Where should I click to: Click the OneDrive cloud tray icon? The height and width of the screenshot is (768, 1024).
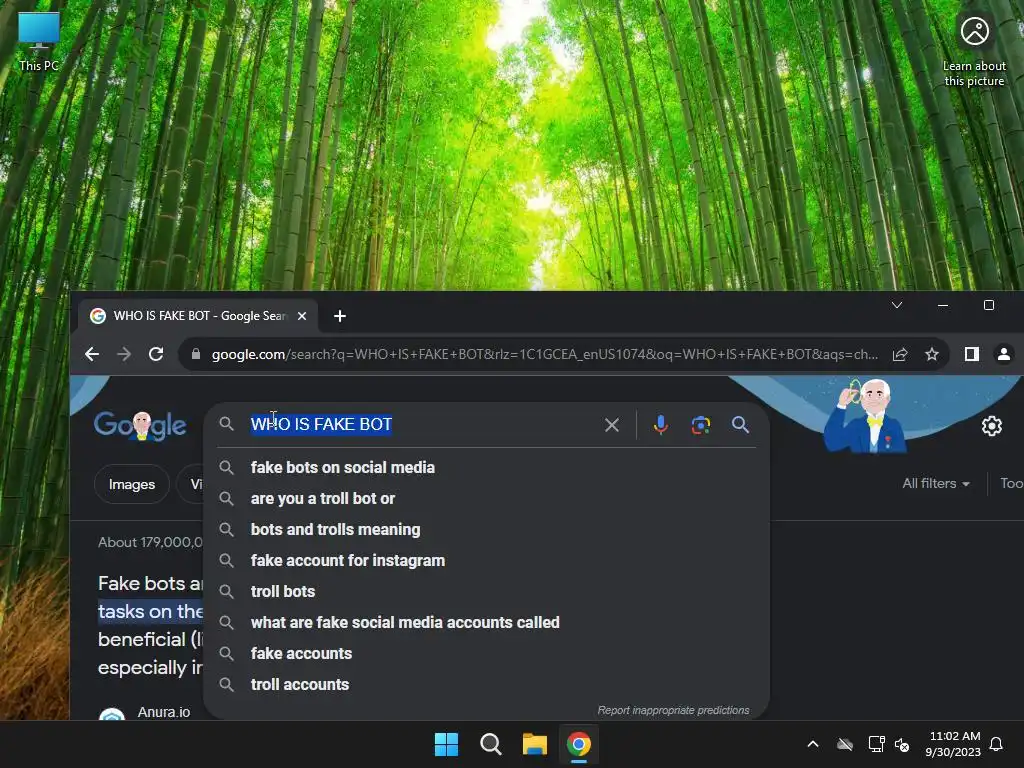[x=845, y=744]
